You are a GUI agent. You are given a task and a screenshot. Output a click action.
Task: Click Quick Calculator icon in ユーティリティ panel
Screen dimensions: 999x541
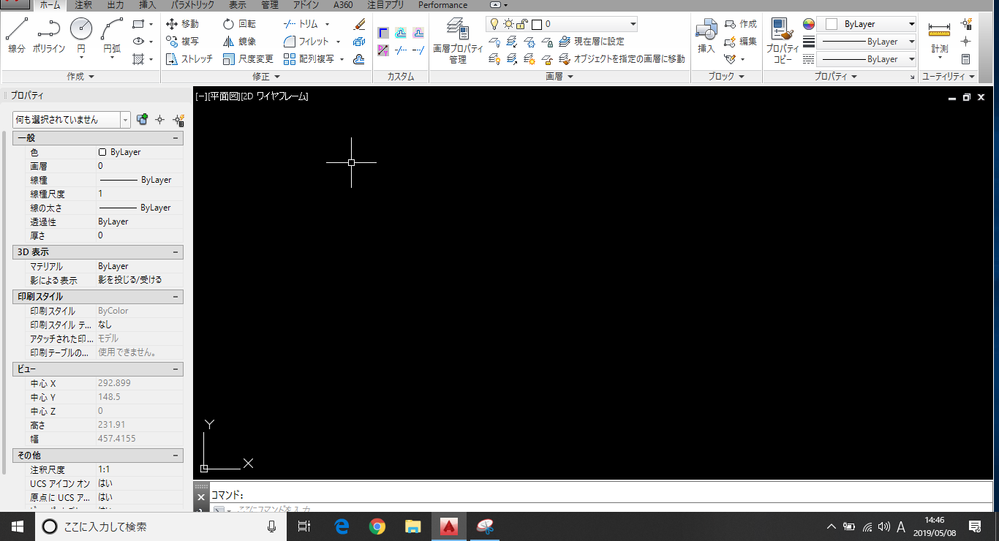click(966, 59)
